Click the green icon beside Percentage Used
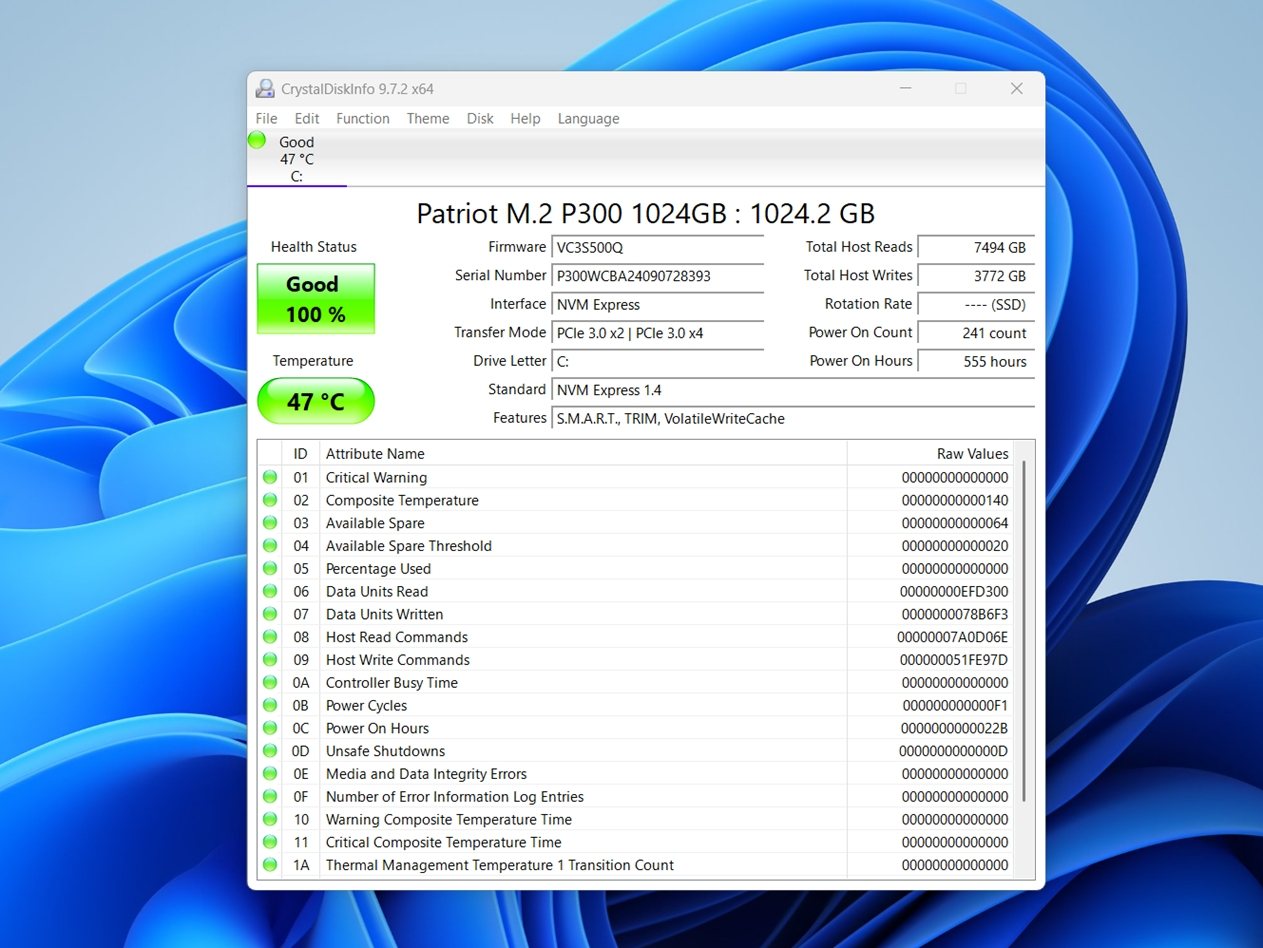Screen dimensions: 1263x948 point(270,569)
